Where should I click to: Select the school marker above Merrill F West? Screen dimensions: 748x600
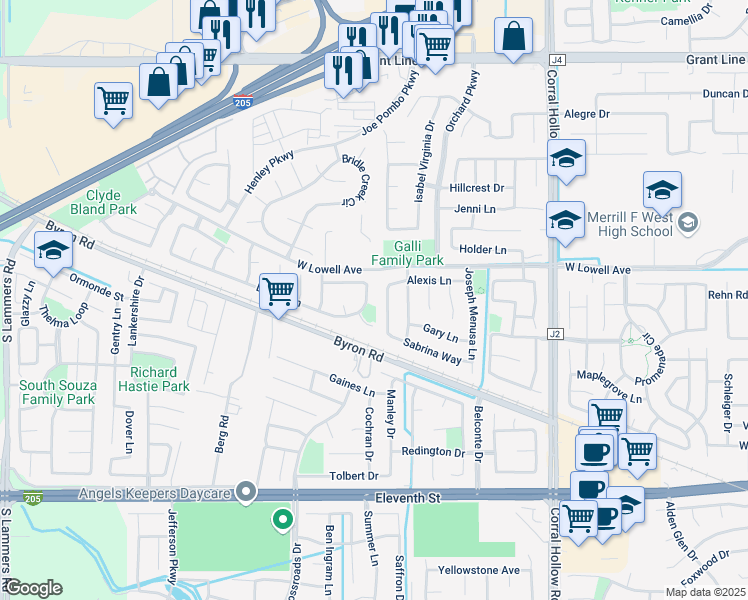pyautogui.click(x=662, y=192)
